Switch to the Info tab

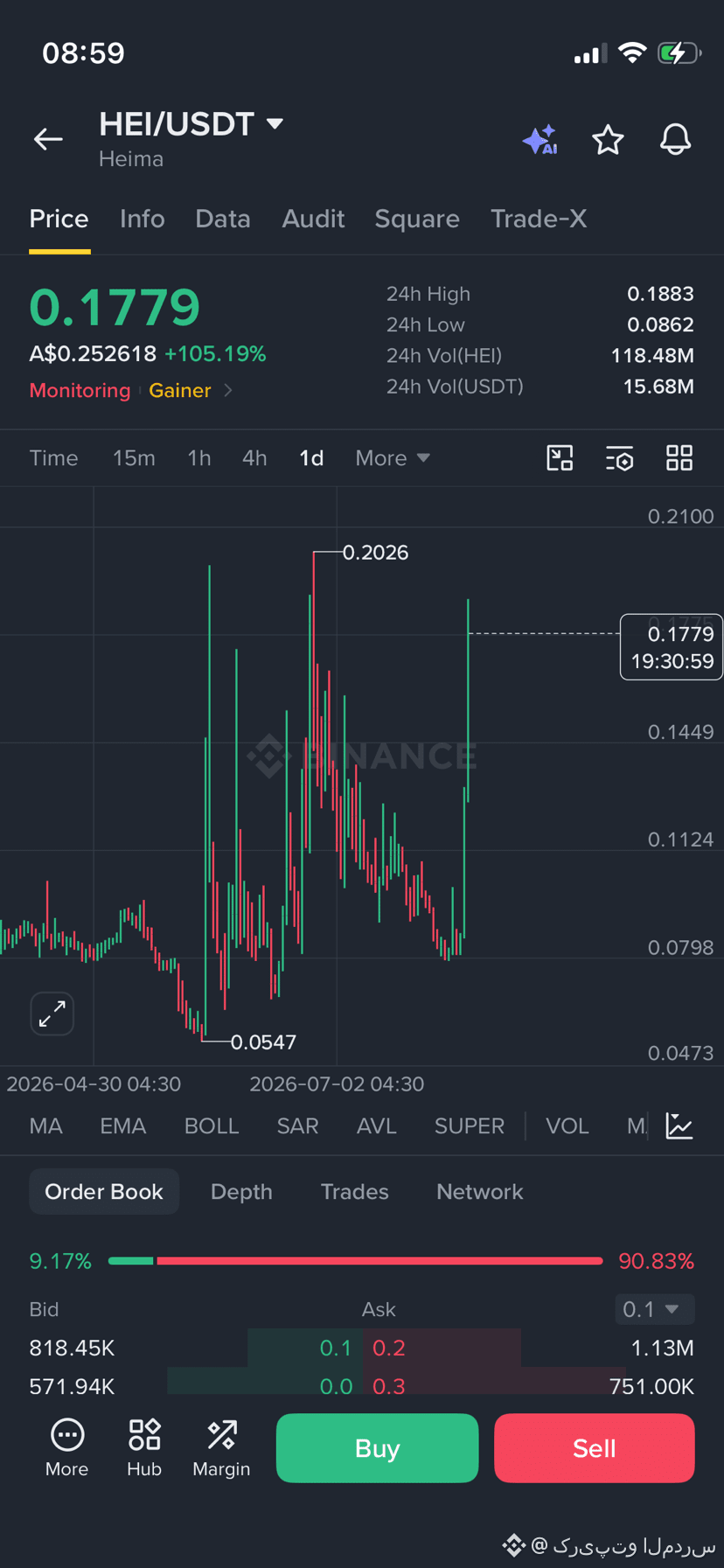click(x=142, y=219)
